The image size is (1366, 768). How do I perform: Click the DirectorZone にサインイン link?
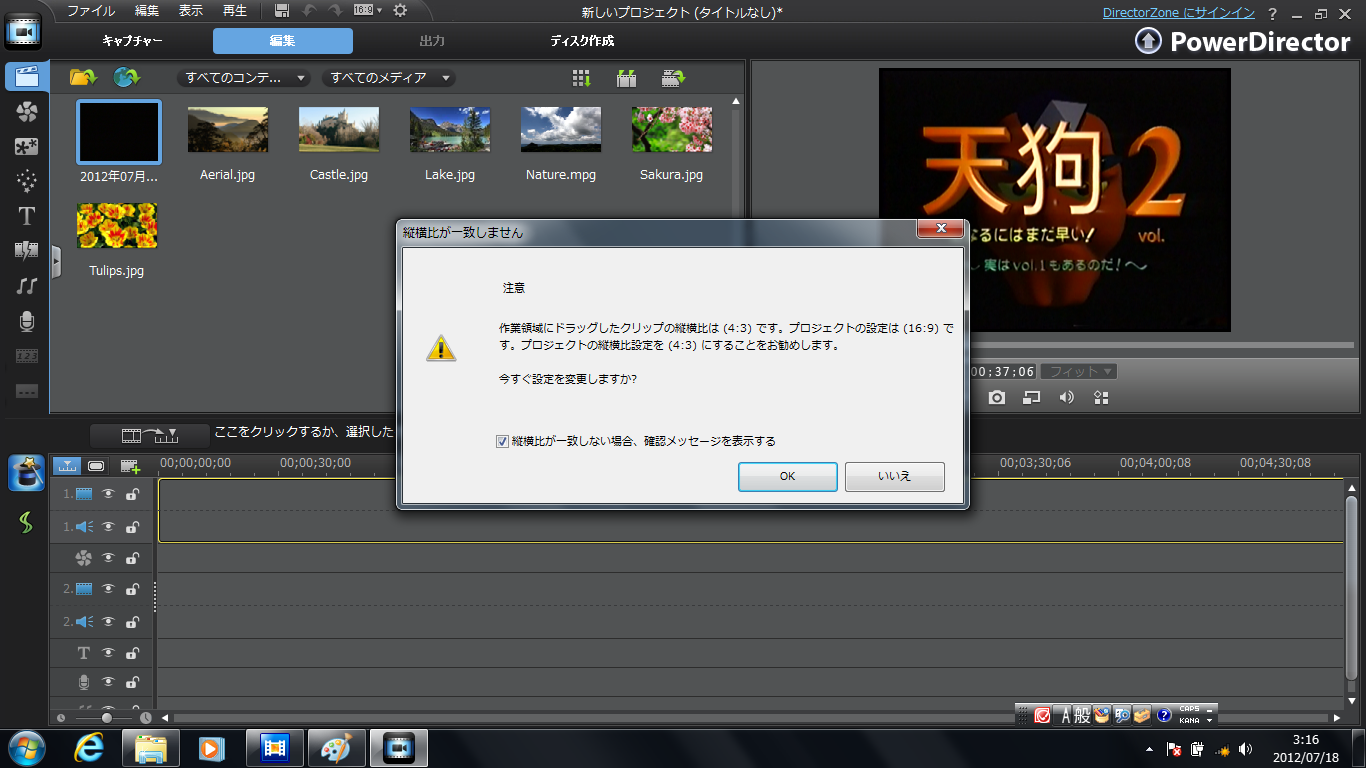pos(1179,13)
